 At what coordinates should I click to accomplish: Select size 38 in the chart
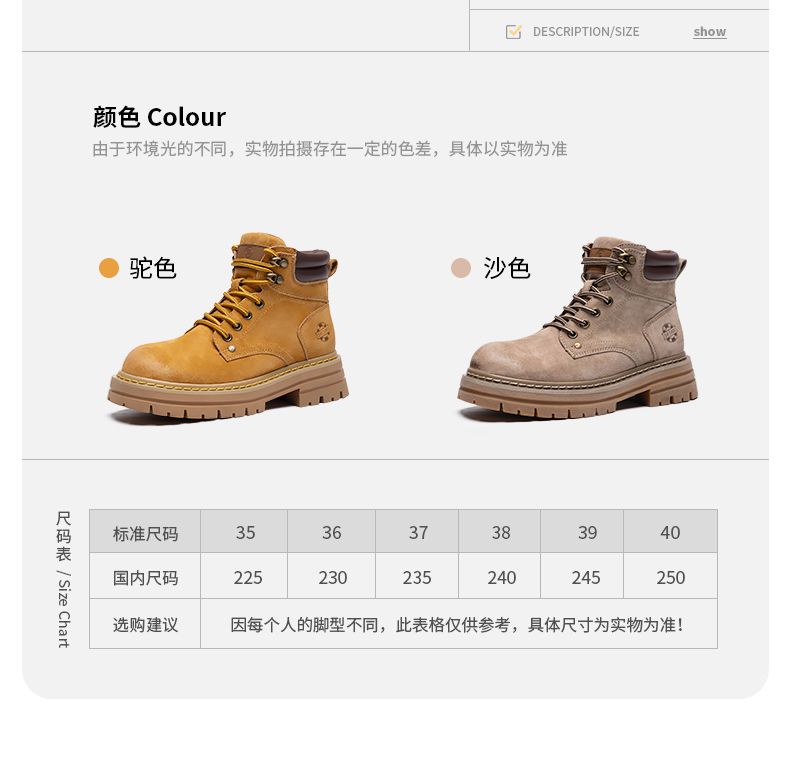click(x=500, y=532)
